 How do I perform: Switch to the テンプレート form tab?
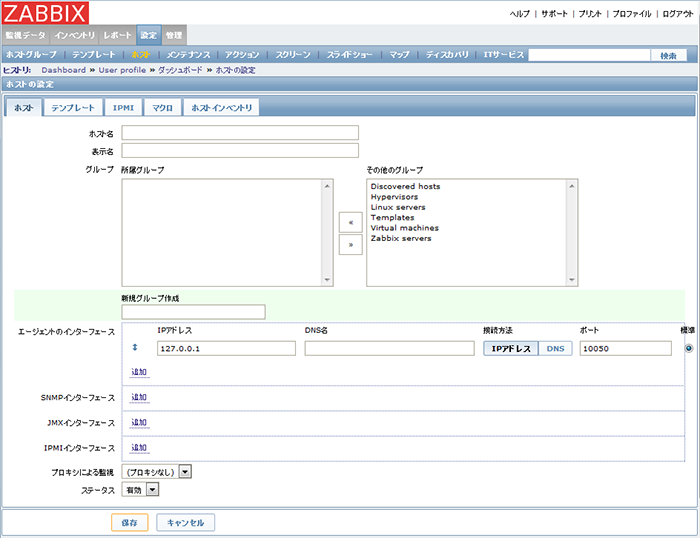pos(73,108)
